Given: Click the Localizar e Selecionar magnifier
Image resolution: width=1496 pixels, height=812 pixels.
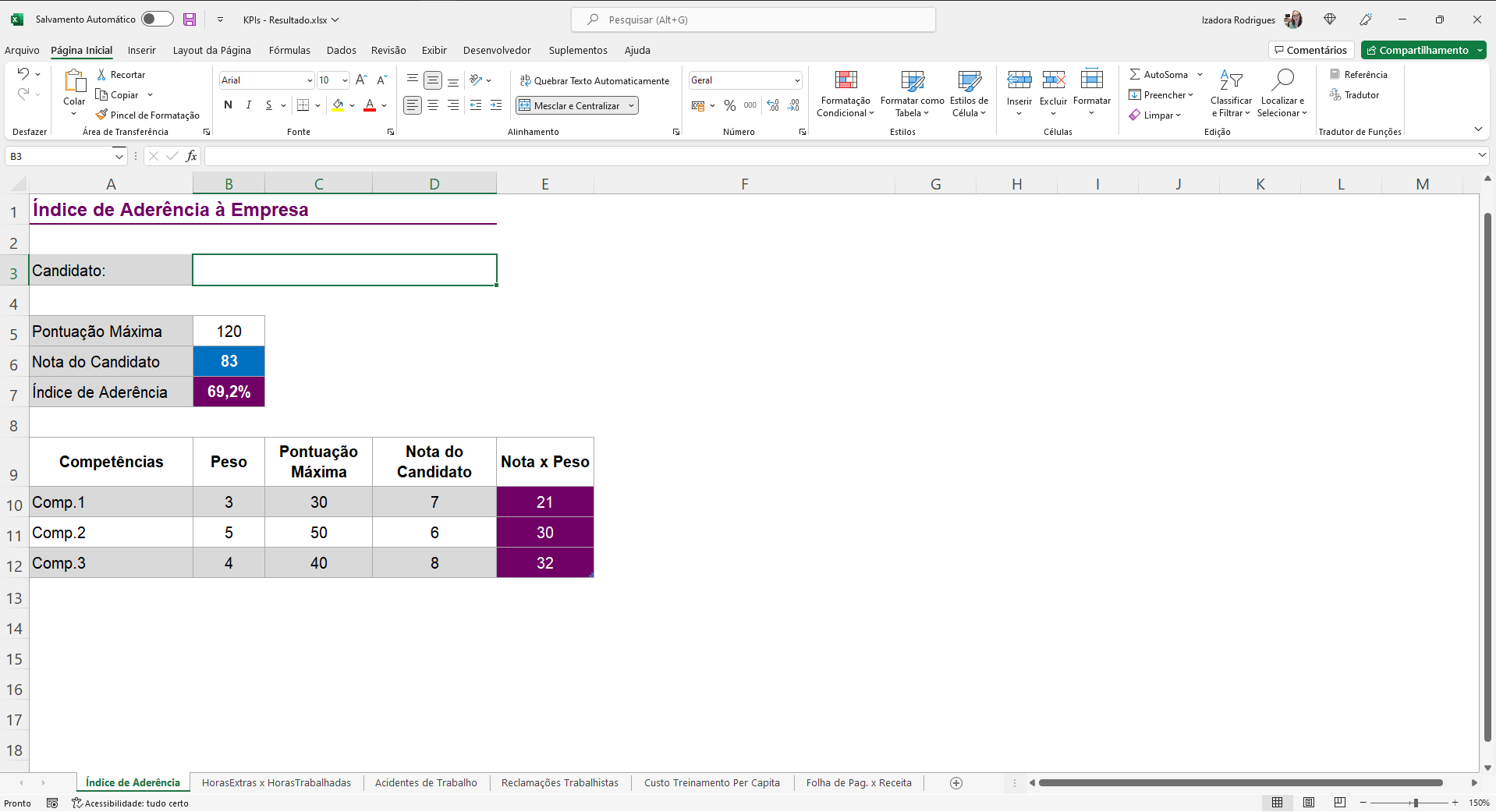Looking at the screenshot, I should 1282,80.
